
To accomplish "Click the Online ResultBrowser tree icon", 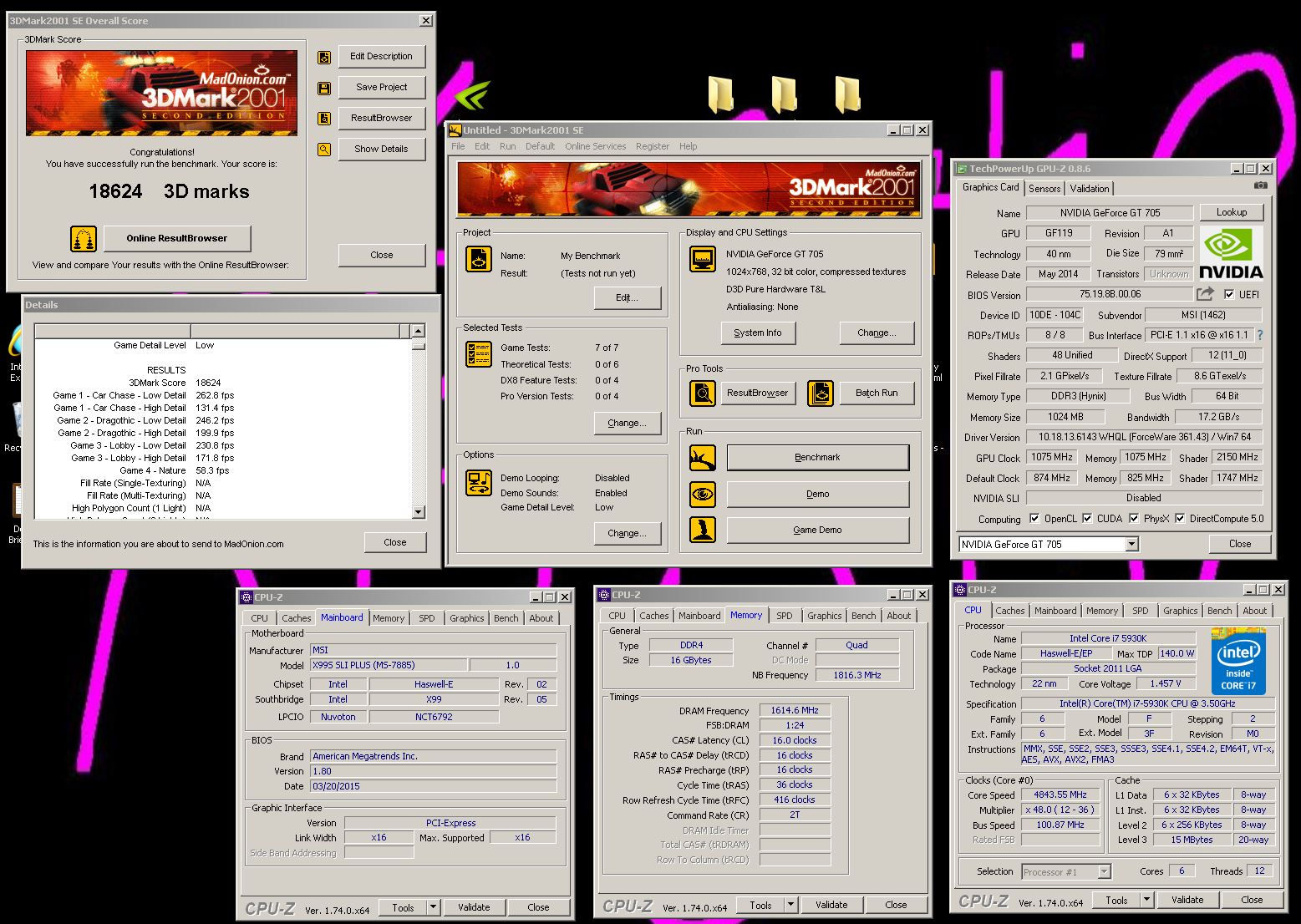I will point(83,239).
